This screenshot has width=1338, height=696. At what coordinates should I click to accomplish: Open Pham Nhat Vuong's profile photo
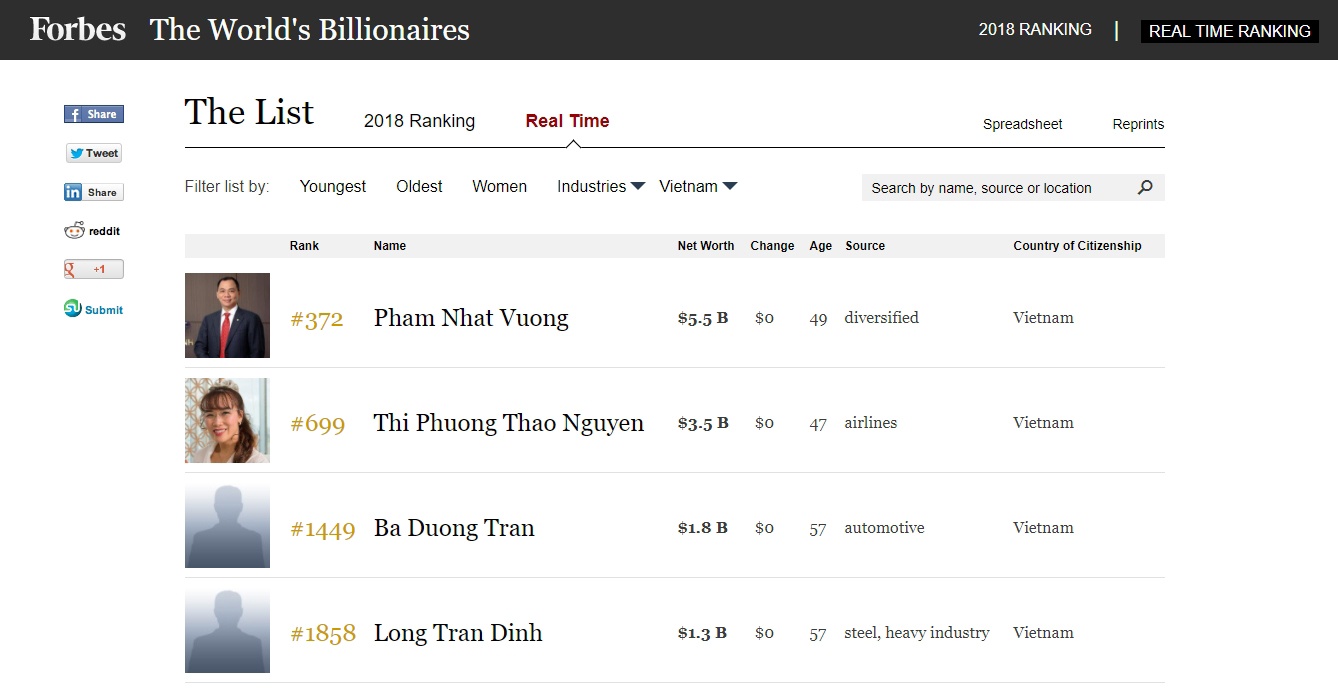click(x=227, y=316)
